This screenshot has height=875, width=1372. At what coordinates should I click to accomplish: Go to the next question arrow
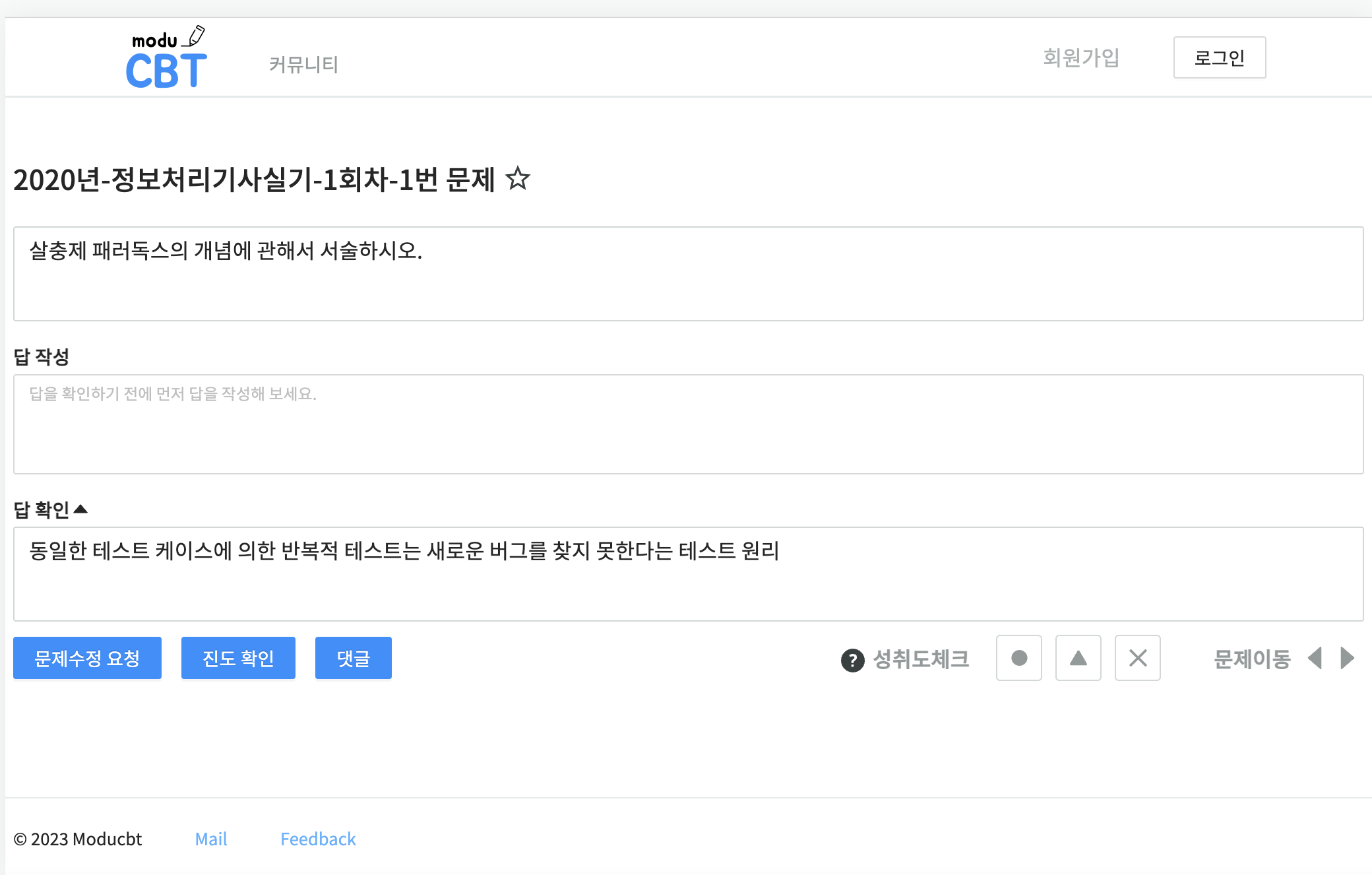point(1348,658)
